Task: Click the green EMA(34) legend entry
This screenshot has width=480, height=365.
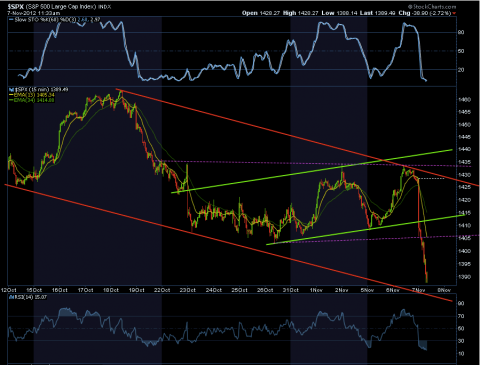Action: click(32, 100)
